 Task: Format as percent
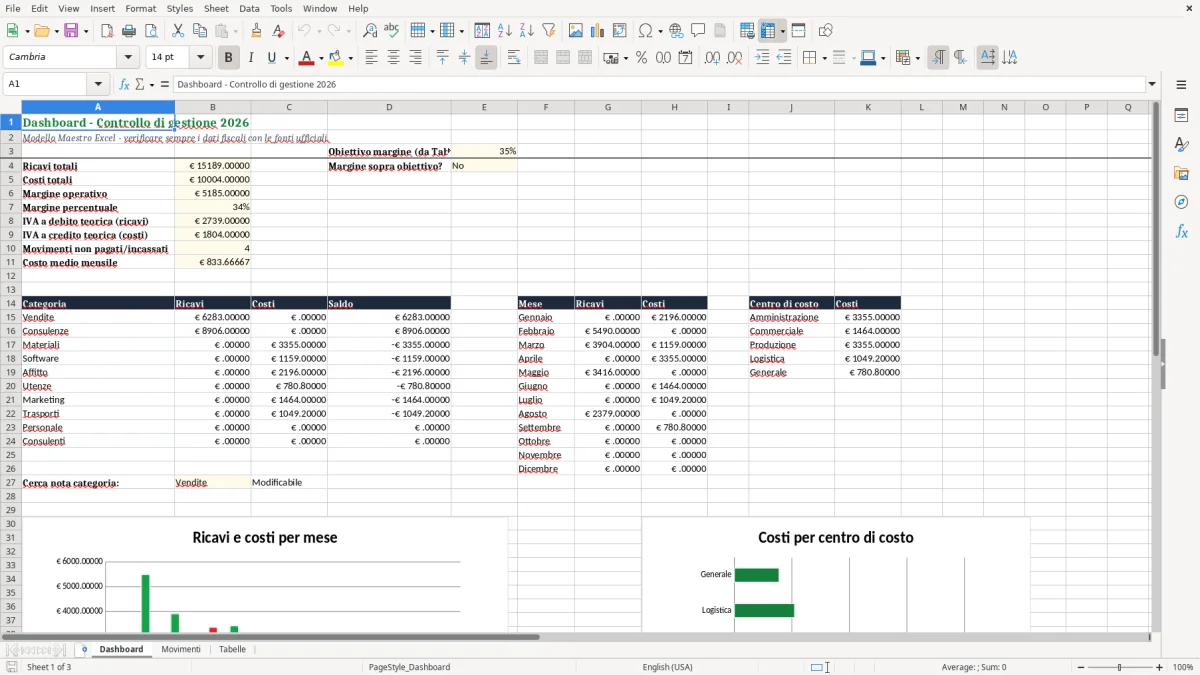pos(642,58)
